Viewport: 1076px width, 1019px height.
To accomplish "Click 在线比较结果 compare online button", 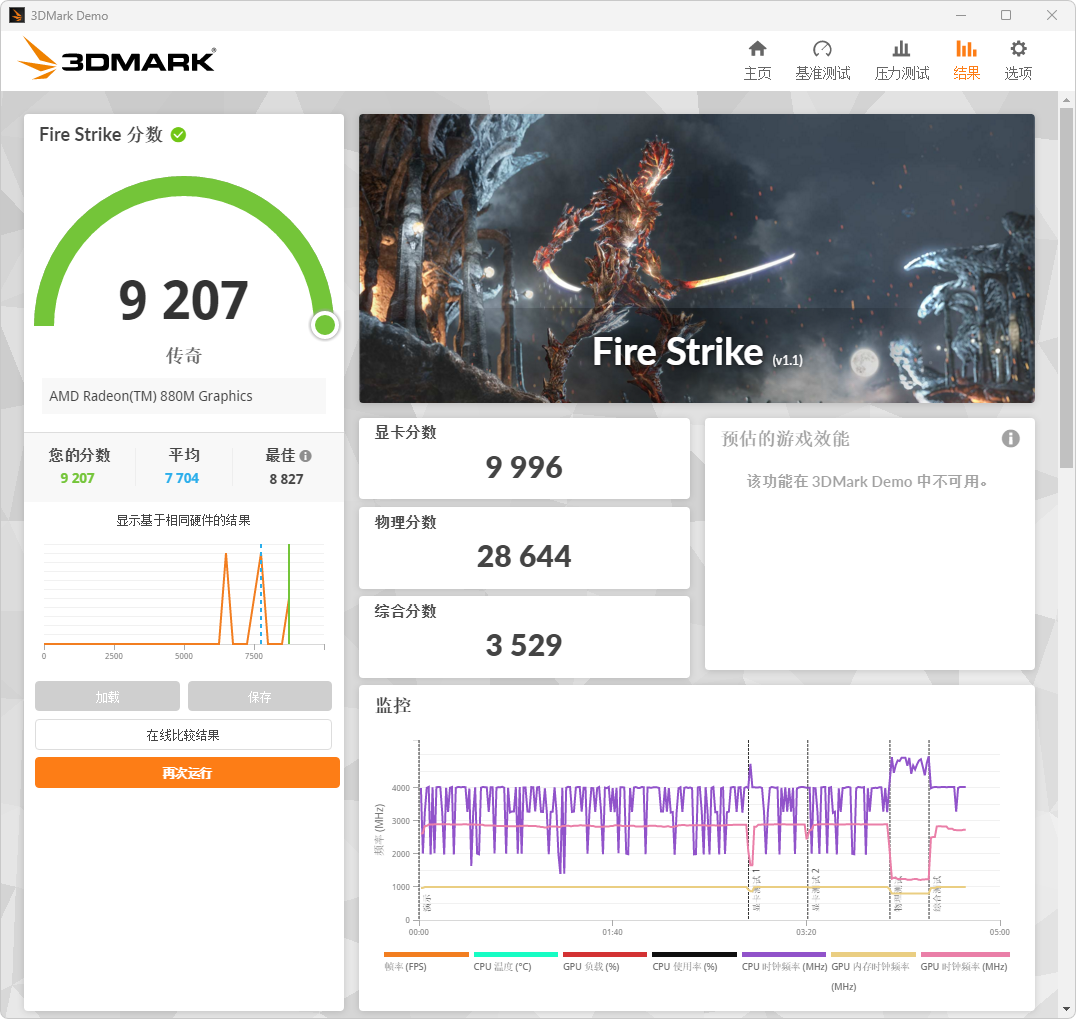I will coord(183,735).
